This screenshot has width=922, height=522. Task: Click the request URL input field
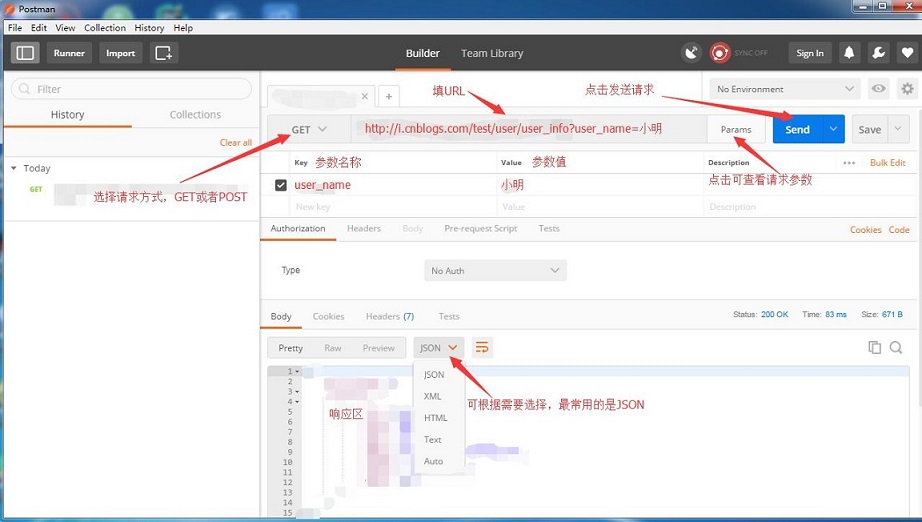(529, 129)
